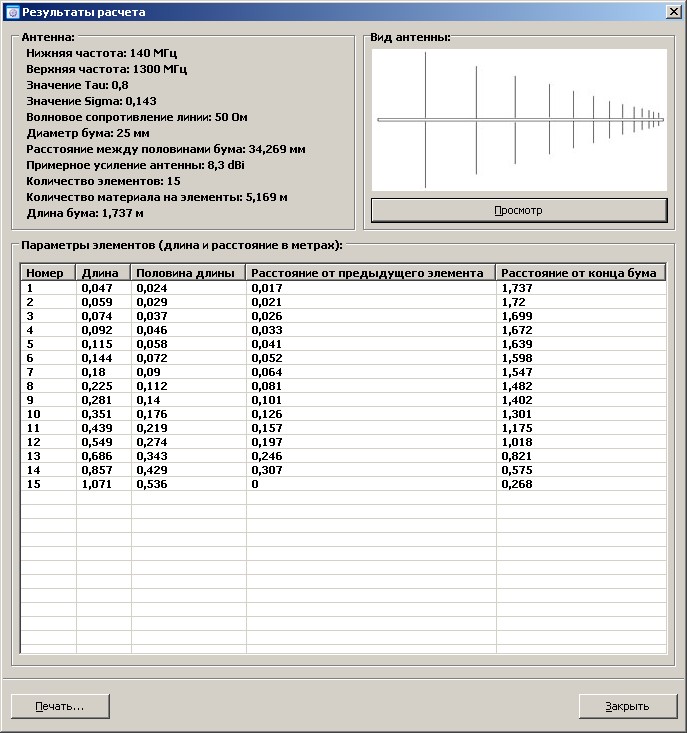The height and width of the screenshot is (733, 687).
Task: Click the Верхняя частота: 1300 МГц line
Action: pos(107,69)
